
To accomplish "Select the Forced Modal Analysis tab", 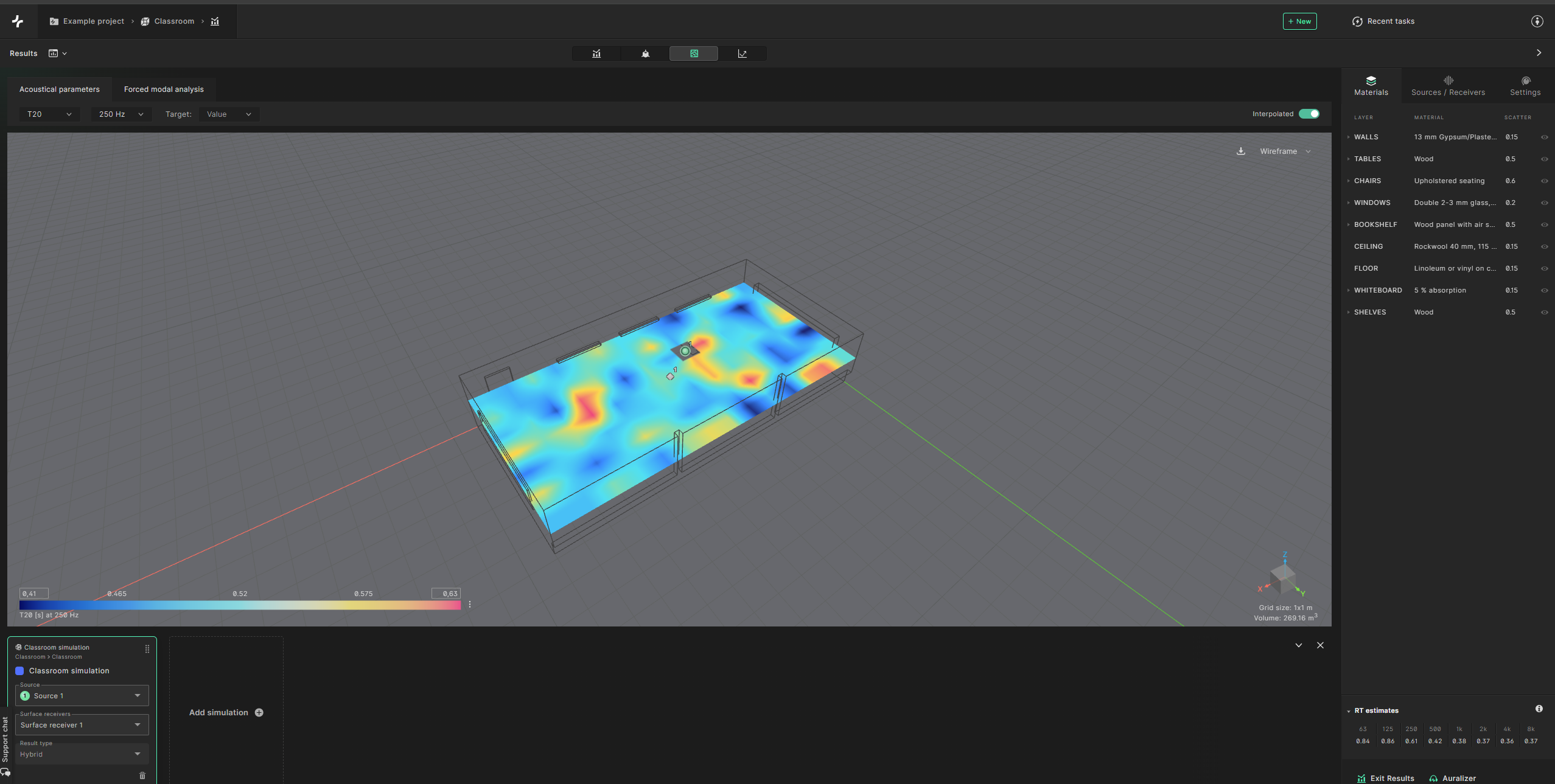I will (x=164, y=89).
